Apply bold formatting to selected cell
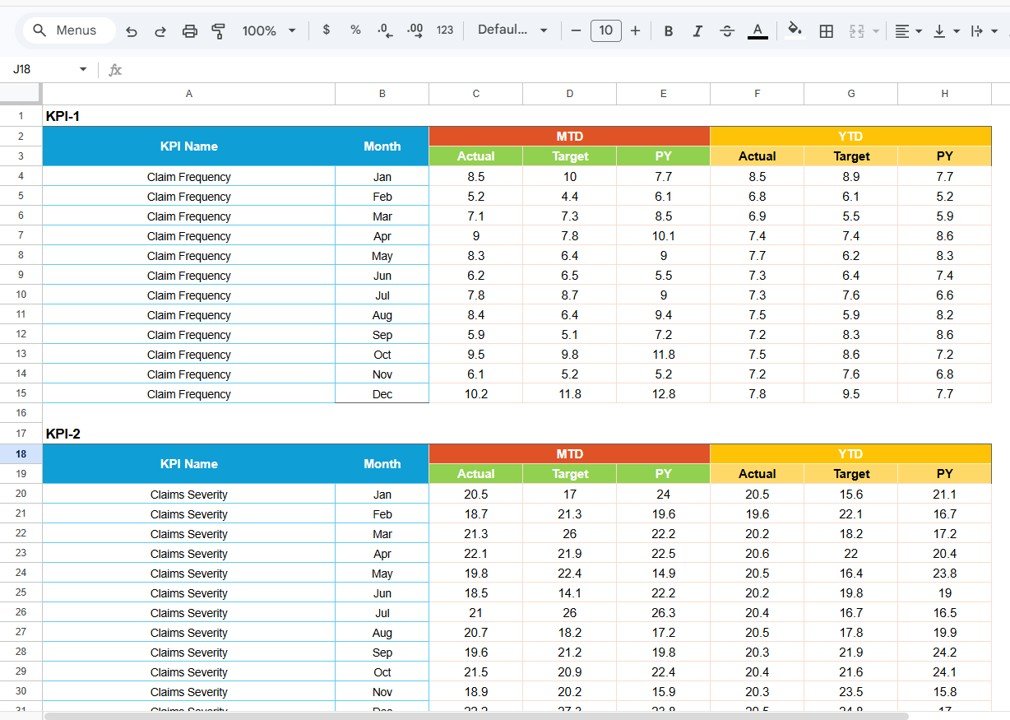Viewport: 1010px width, 720px height. tap(668, 30)
